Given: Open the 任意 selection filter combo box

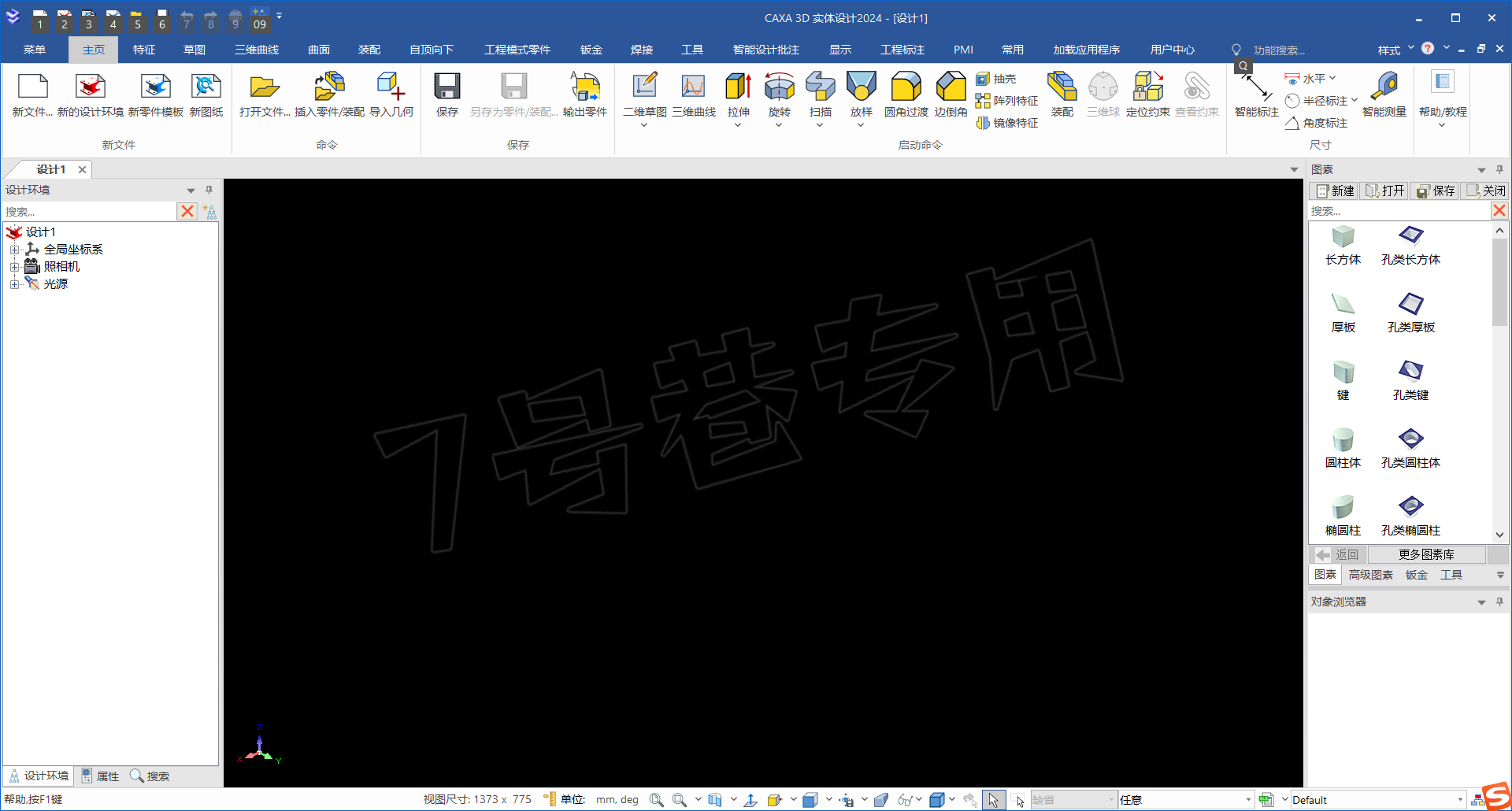Looking at the screenshot, I should [x=1185, y=800].
